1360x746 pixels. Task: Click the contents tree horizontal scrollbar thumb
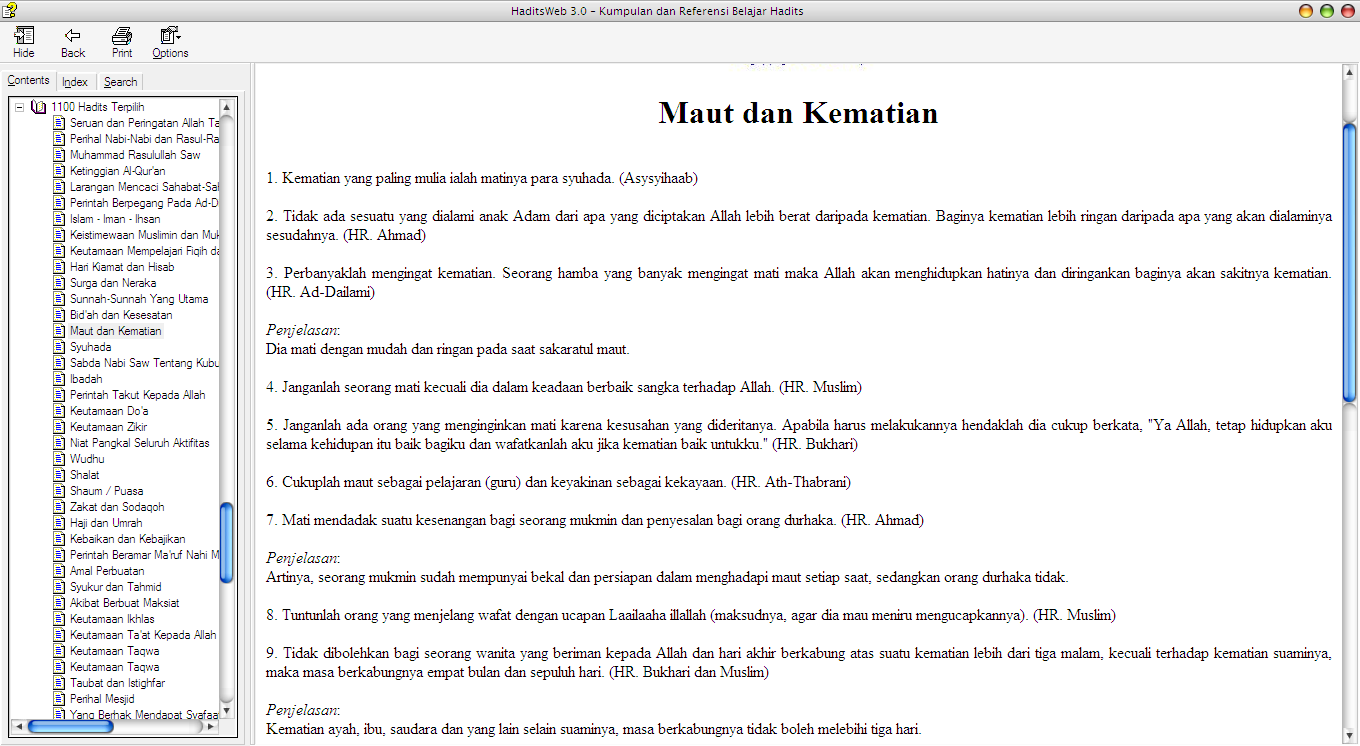point(70,727)
